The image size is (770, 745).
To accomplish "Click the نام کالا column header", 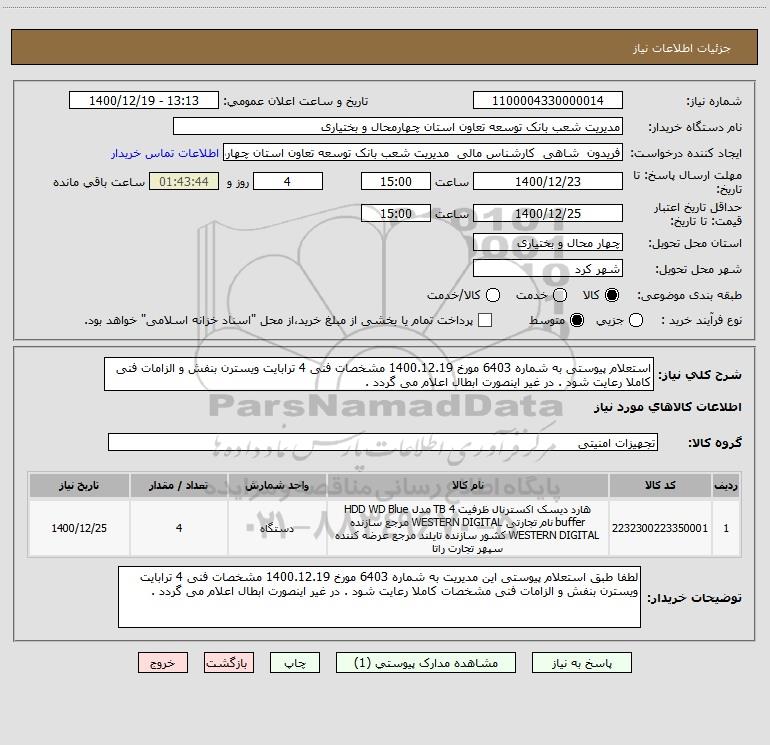I will point(468,486).
